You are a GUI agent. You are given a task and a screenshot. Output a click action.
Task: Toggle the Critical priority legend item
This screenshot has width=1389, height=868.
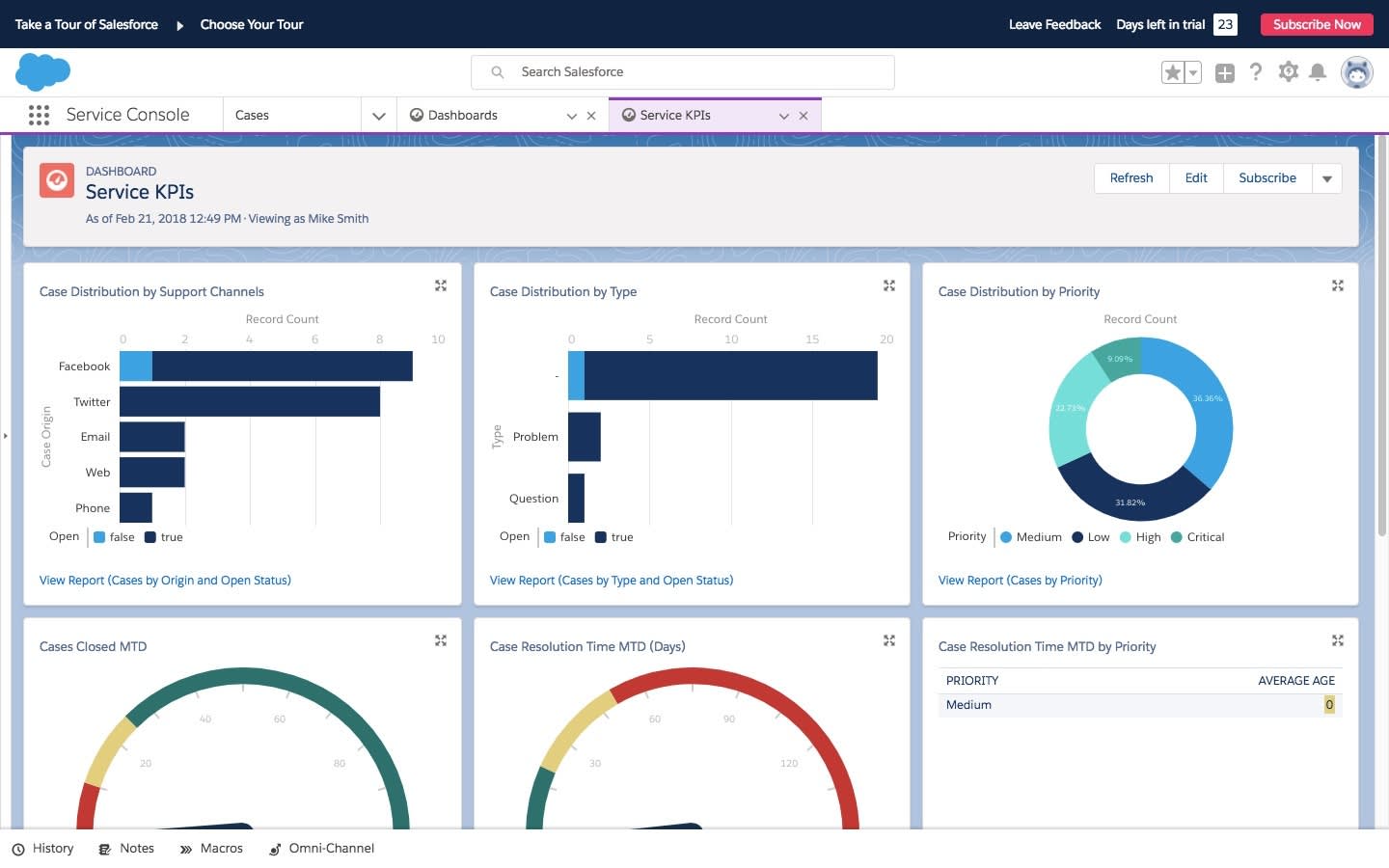tap(1197, 537)
